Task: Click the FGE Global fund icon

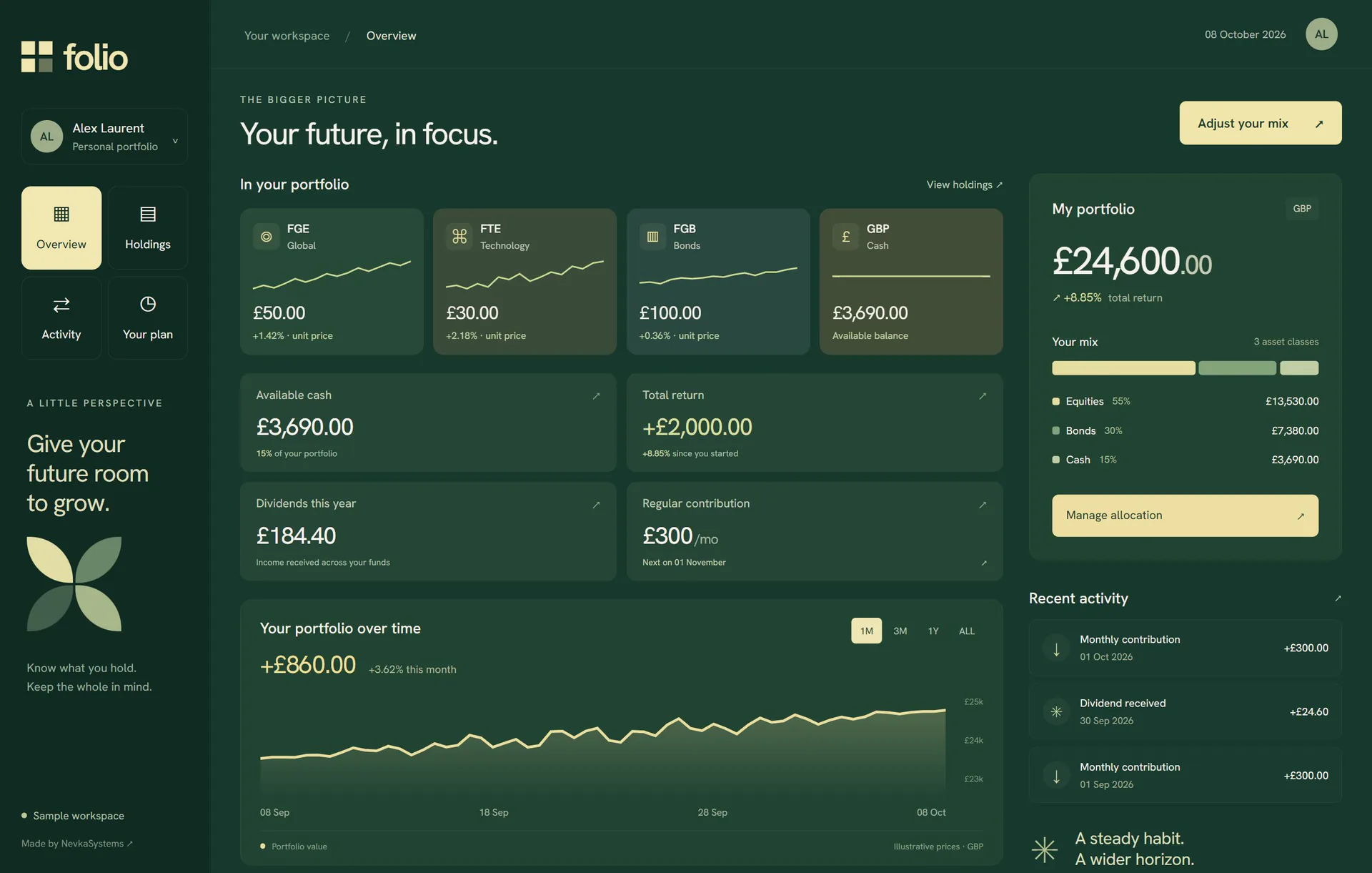Action: tap(267, 237)
